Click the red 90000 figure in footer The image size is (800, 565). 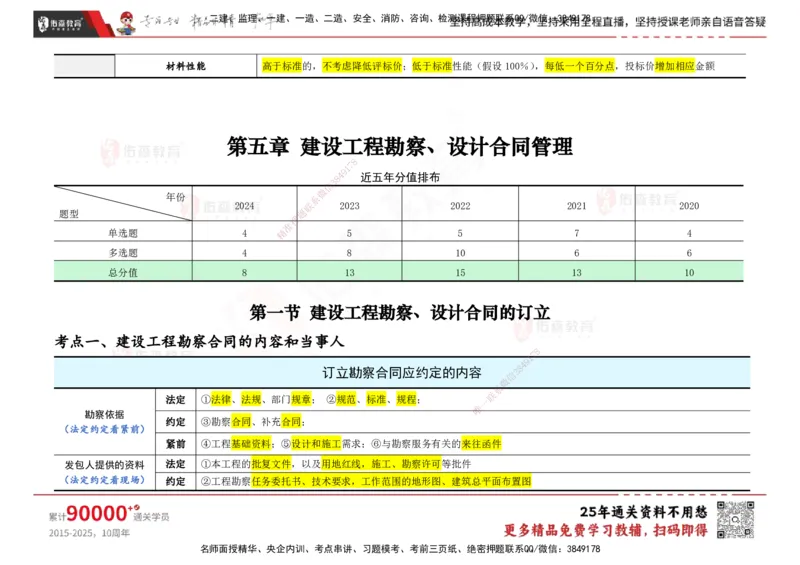pyautogui.click(x=97, y=513)
